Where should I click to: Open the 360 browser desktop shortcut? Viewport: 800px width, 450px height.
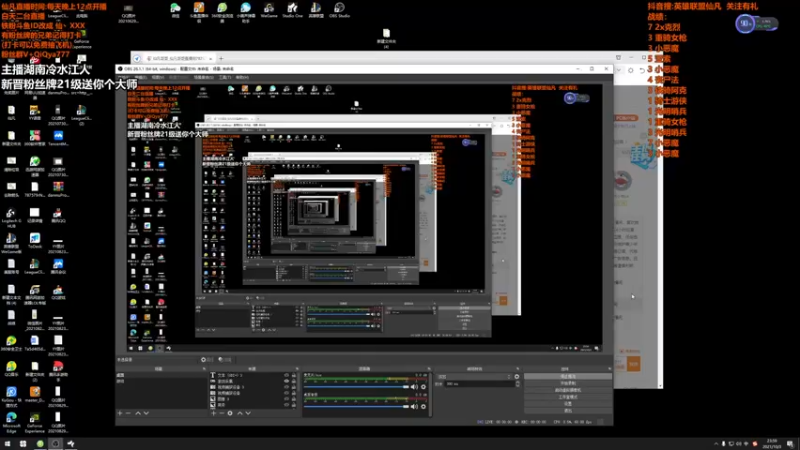pyautogui.click(x=222, y=10)
